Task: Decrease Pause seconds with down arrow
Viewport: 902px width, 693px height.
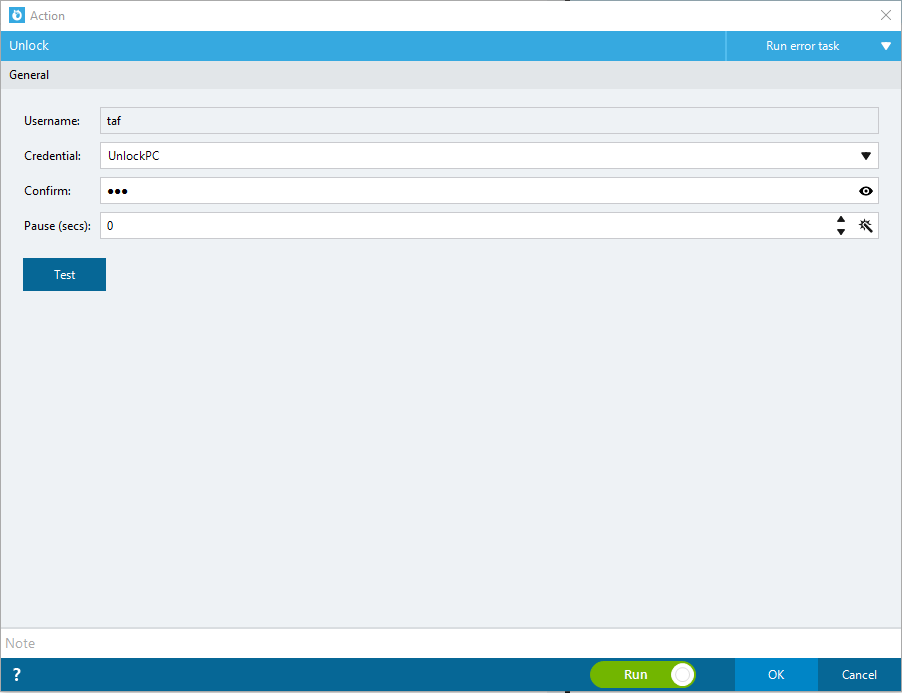Action: [x=840, y=232]
